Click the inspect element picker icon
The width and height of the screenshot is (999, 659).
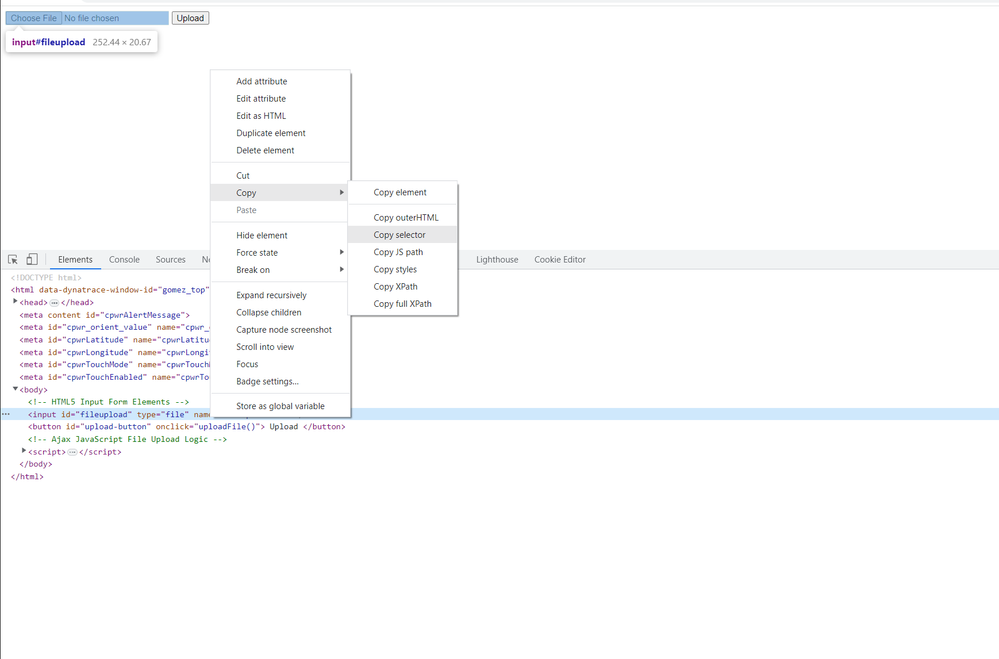[x=13, y=260]
